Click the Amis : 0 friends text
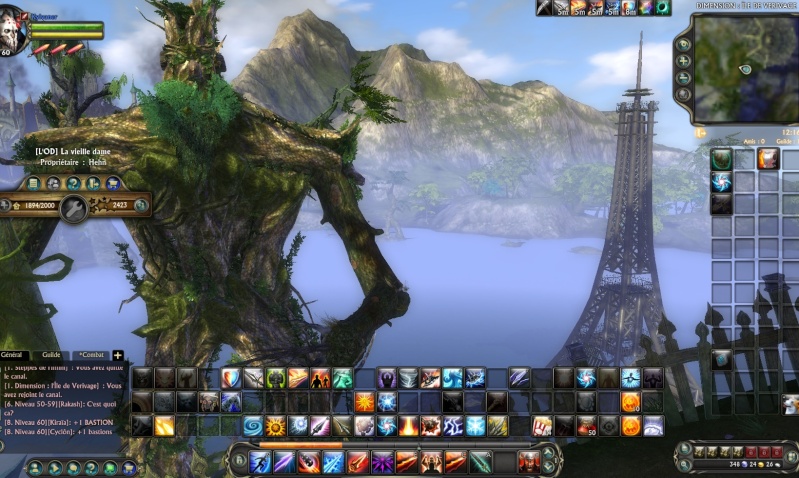Viewport: 799px width, 478px height. 754,141
